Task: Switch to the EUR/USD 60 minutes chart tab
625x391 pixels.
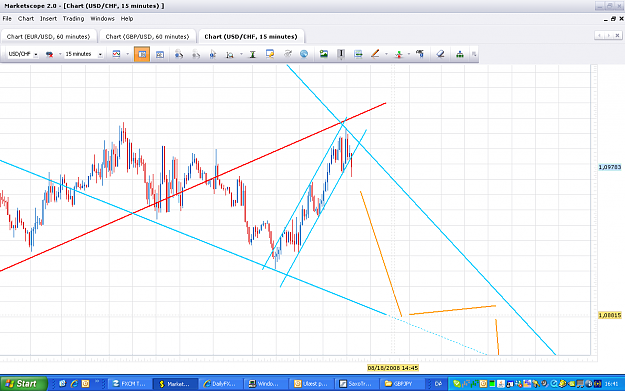Action: pos(49,36)
